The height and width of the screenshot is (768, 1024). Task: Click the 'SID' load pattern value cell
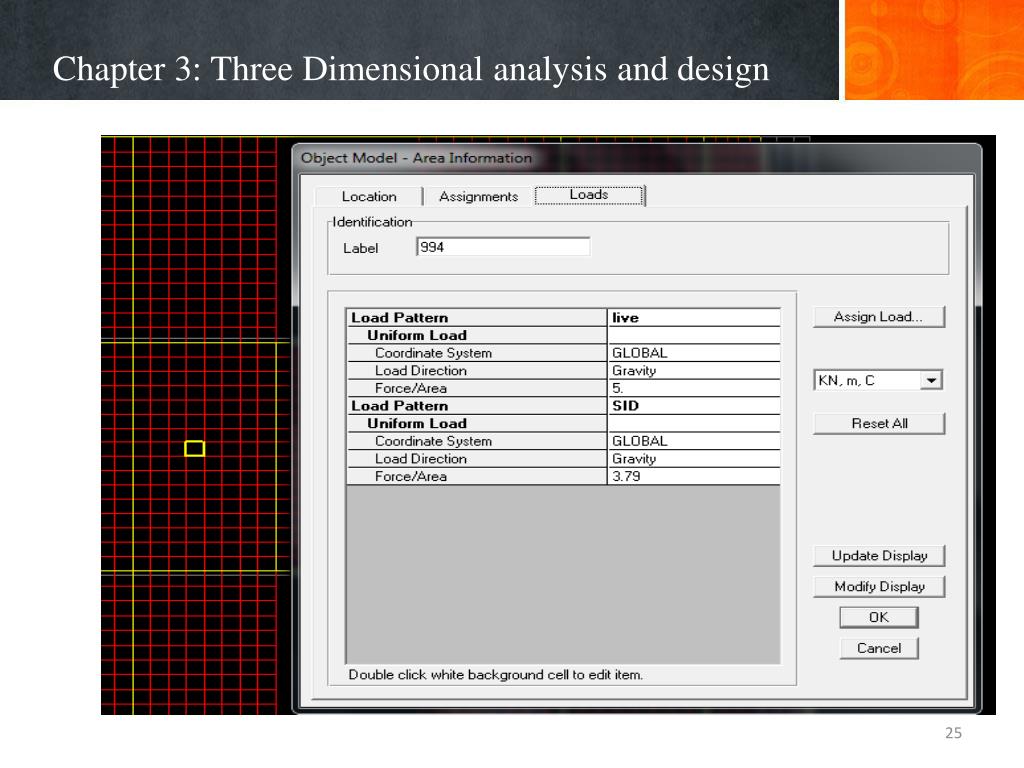(693, 406)
